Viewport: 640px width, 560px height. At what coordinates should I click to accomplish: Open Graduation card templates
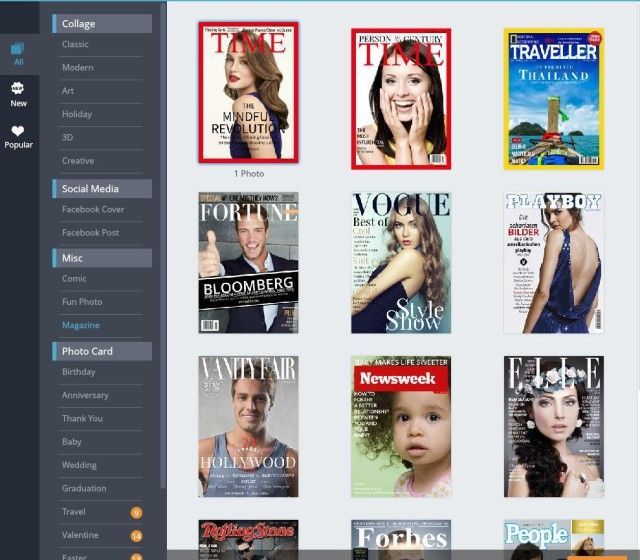(x=84, y=488)
